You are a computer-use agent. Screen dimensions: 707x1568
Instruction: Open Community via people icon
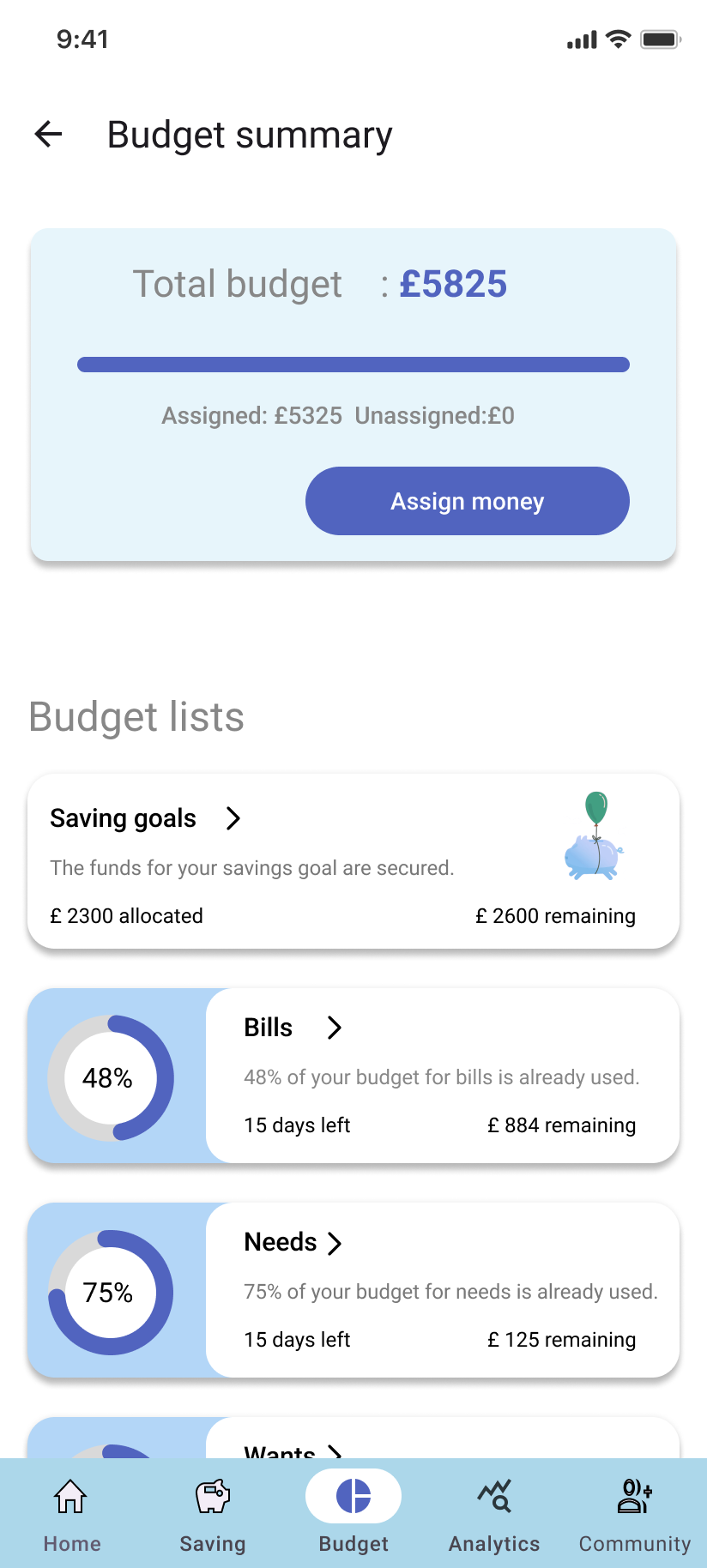tap(635, 1496)
